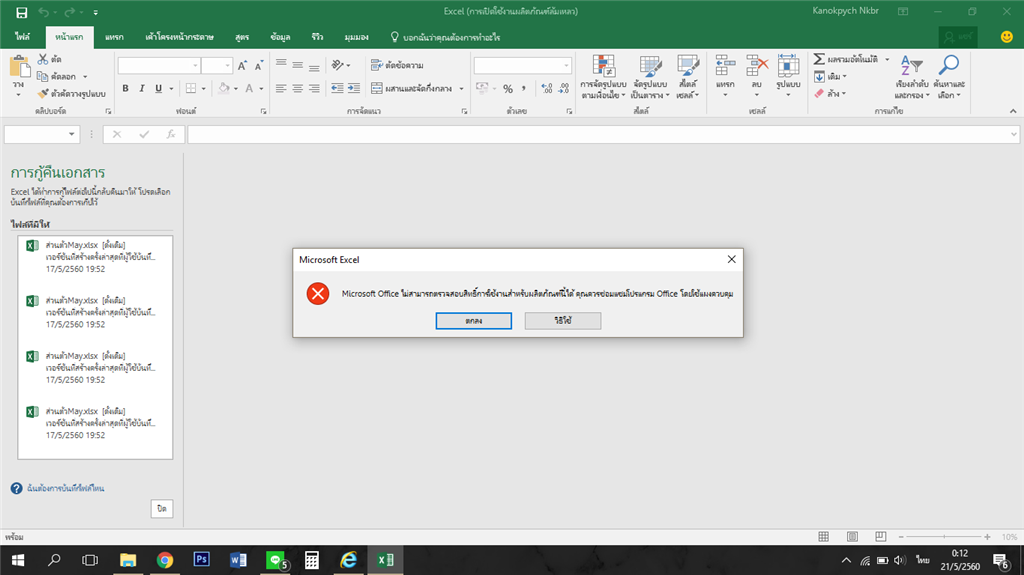Open Find and Select magnifier menu
The width and height of the screenshot is (1024, 575).
pos(949,77)
